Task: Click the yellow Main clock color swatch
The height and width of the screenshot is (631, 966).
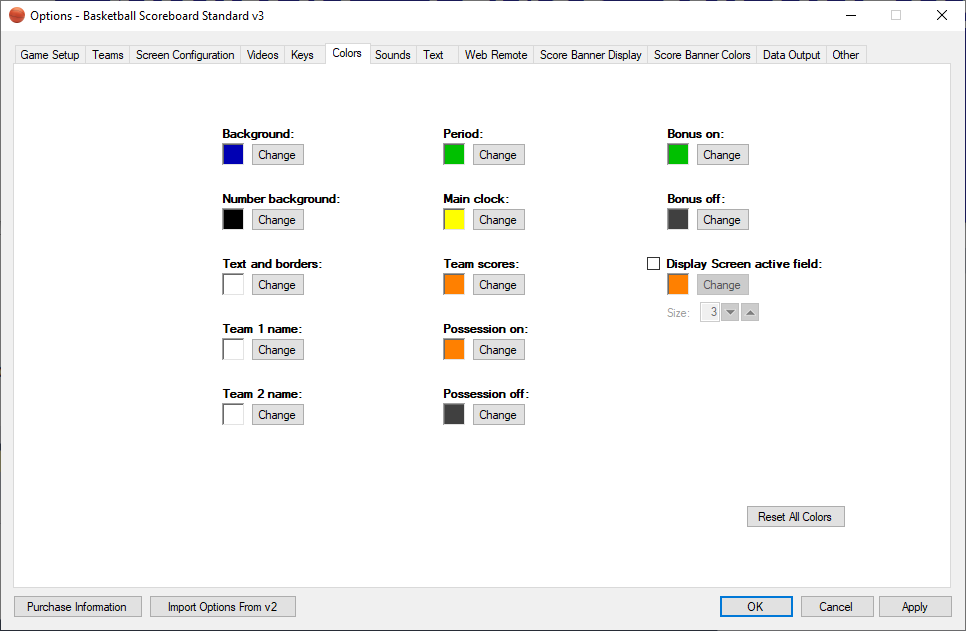Action: pos(454,220)
